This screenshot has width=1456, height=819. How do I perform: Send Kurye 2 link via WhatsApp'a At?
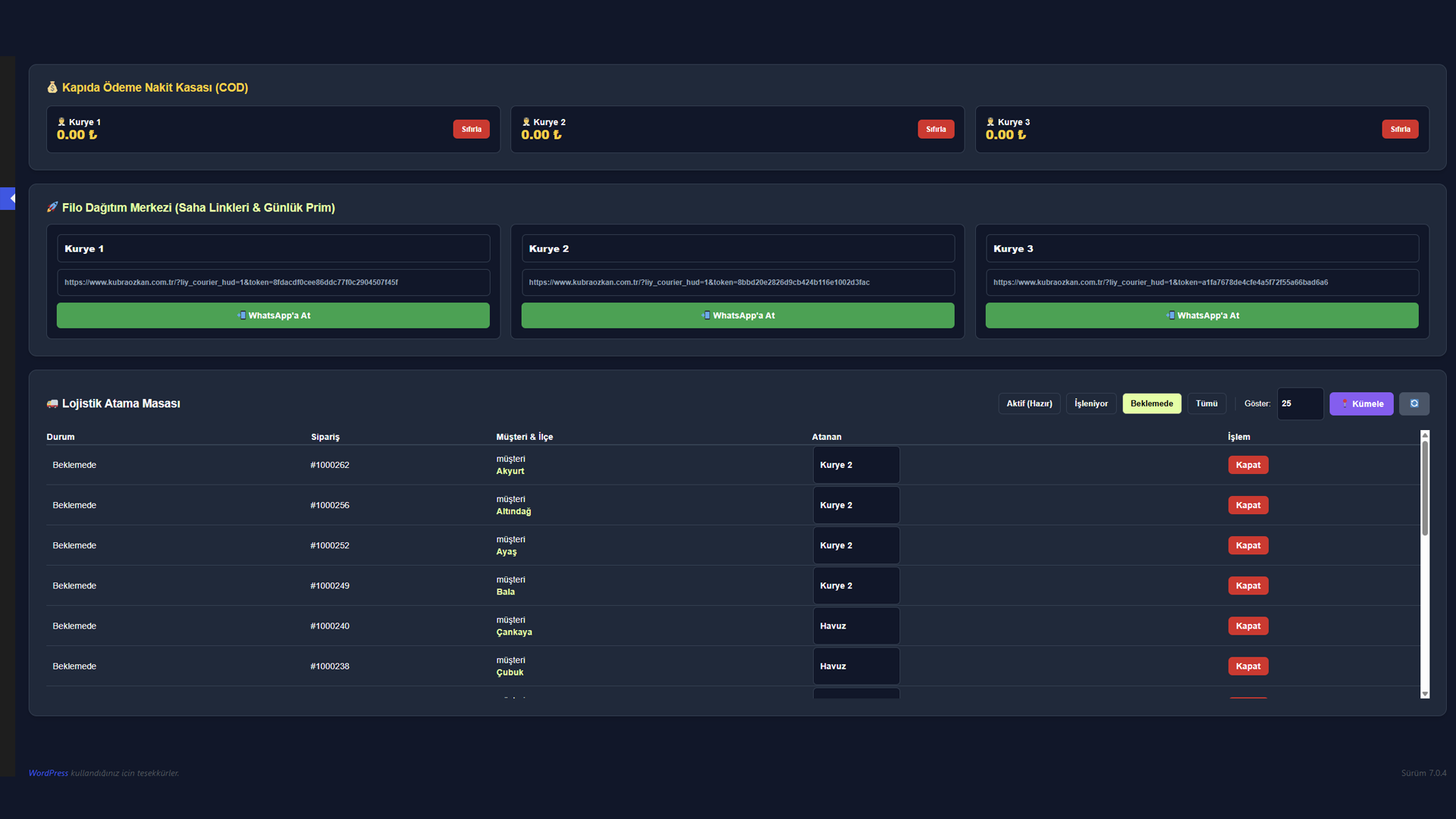tap(738, 315)
